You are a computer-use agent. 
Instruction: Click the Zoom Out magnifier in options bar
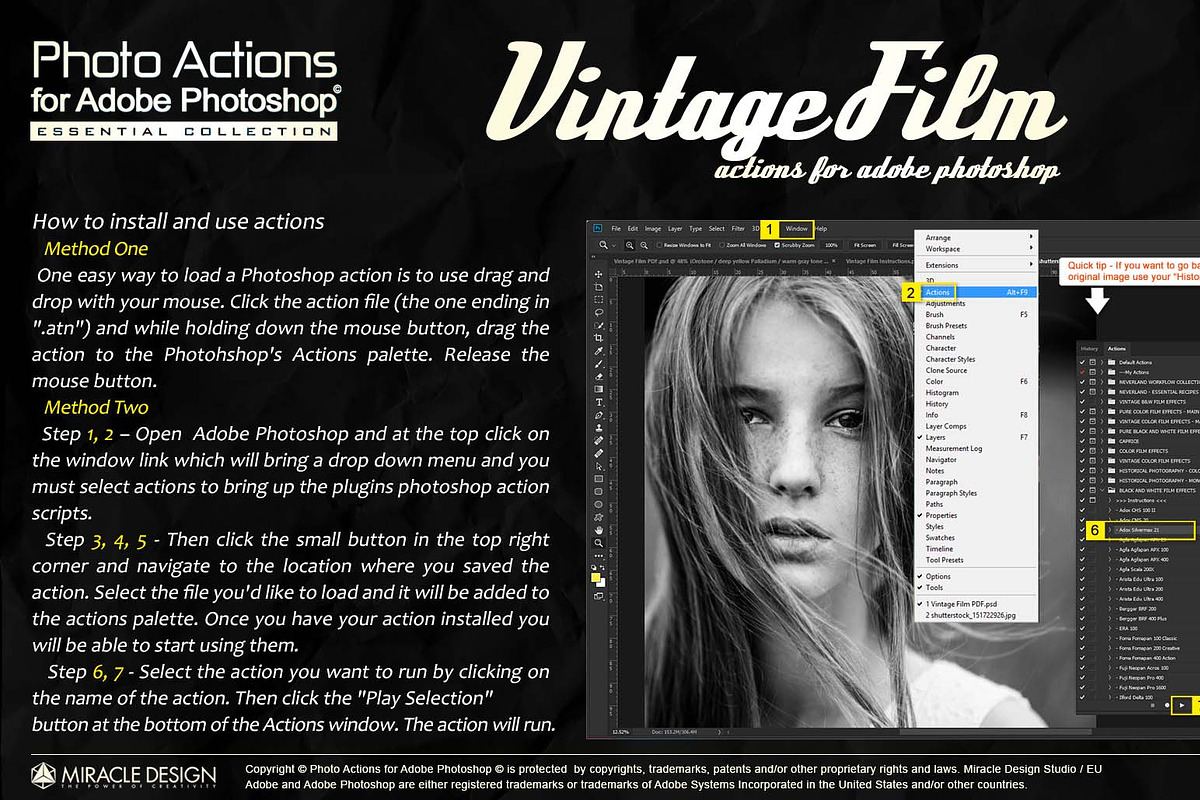coord(644,245)
